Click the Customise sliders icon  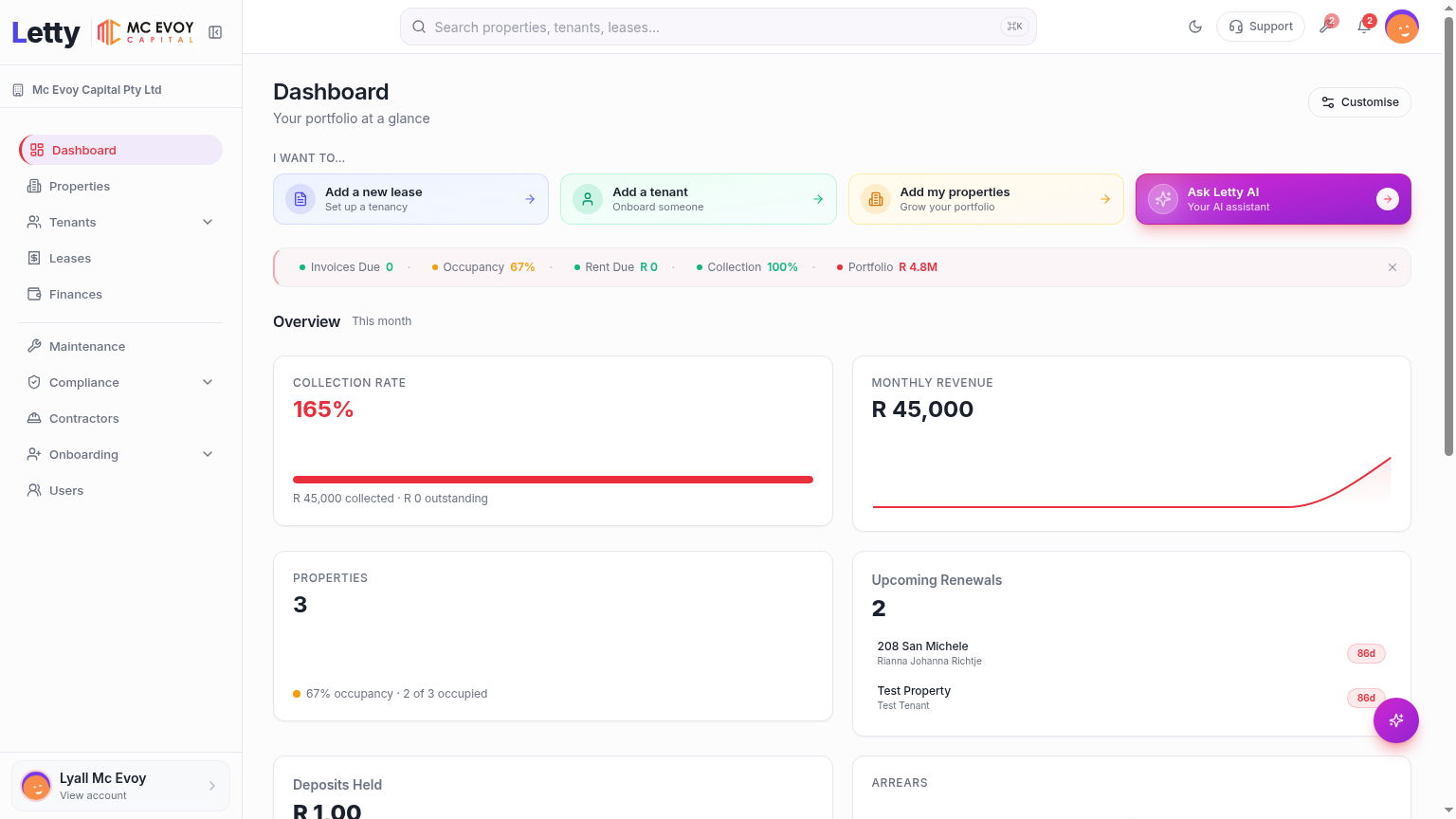coord(1328,102)
